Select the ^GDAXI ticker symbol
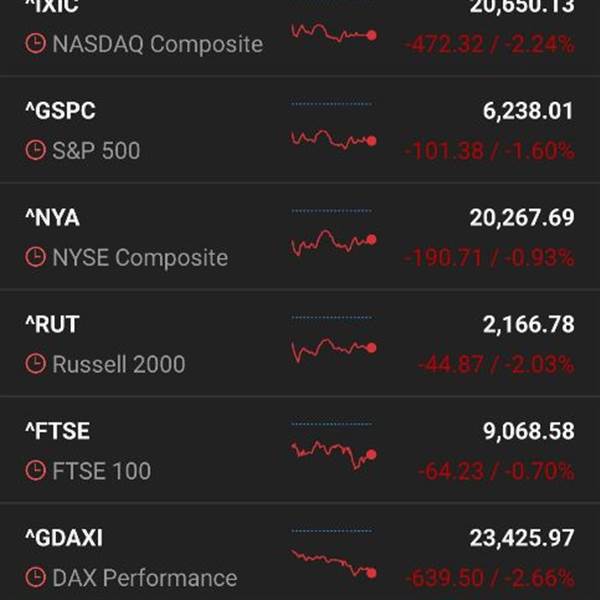The height and width of the screenshot is (600, 600). (x=64, y=538)
